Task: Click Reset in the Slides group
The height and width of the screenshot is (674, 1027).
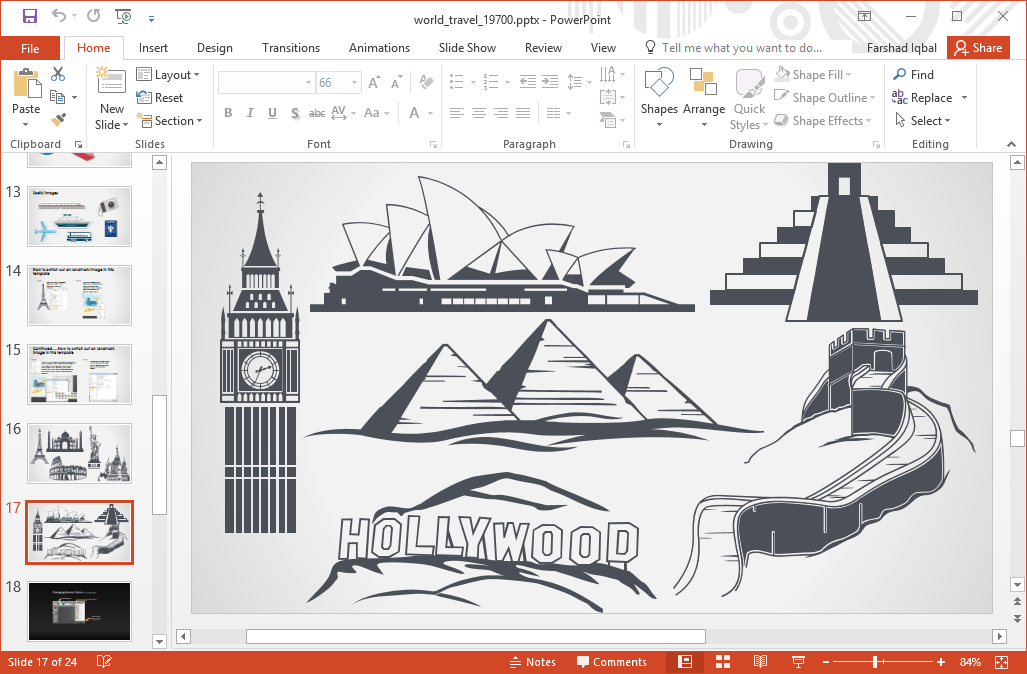Action: click(160, 98)
